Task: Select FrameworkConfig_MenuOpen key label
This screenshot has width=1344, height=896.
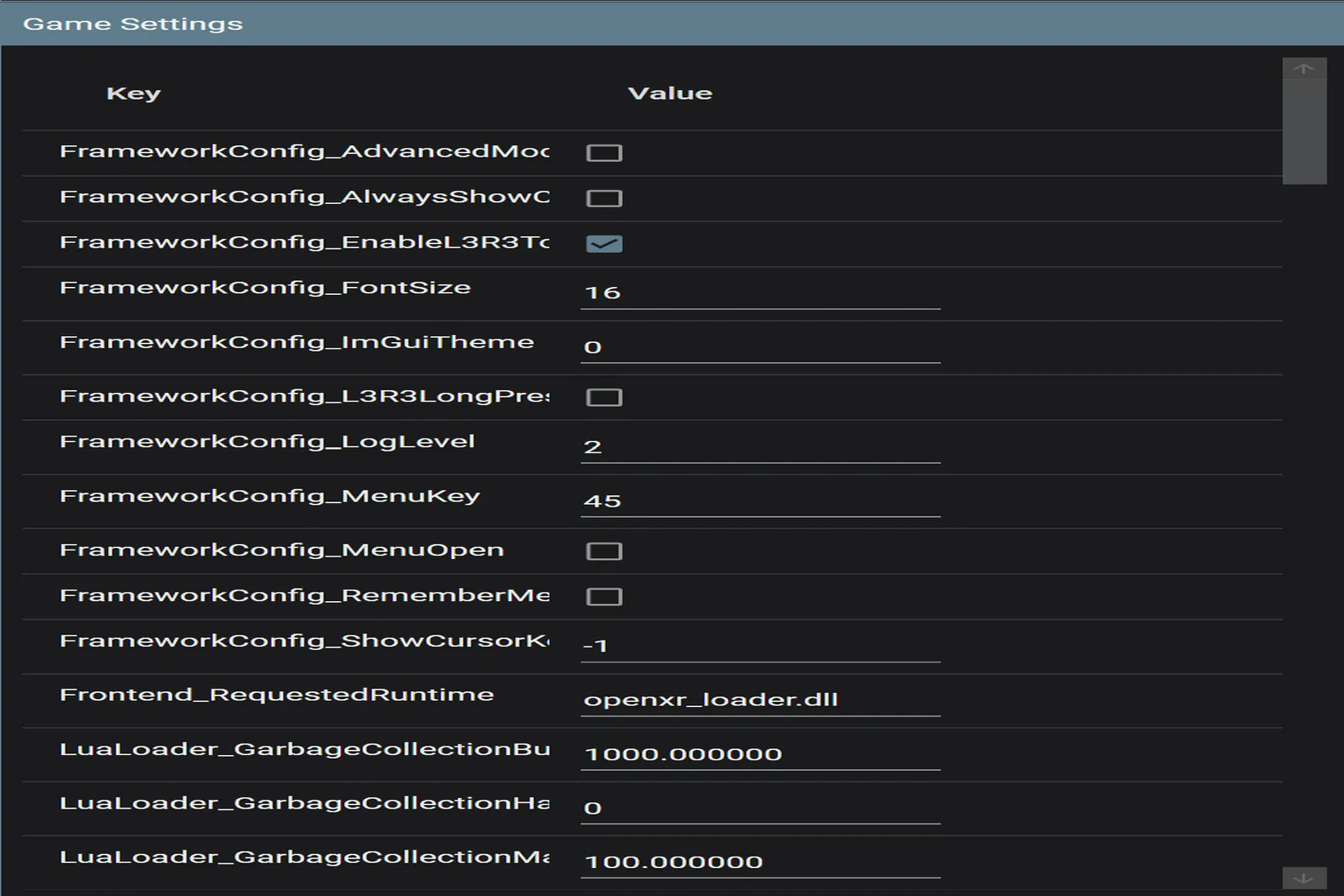Action: pos(282,550)
